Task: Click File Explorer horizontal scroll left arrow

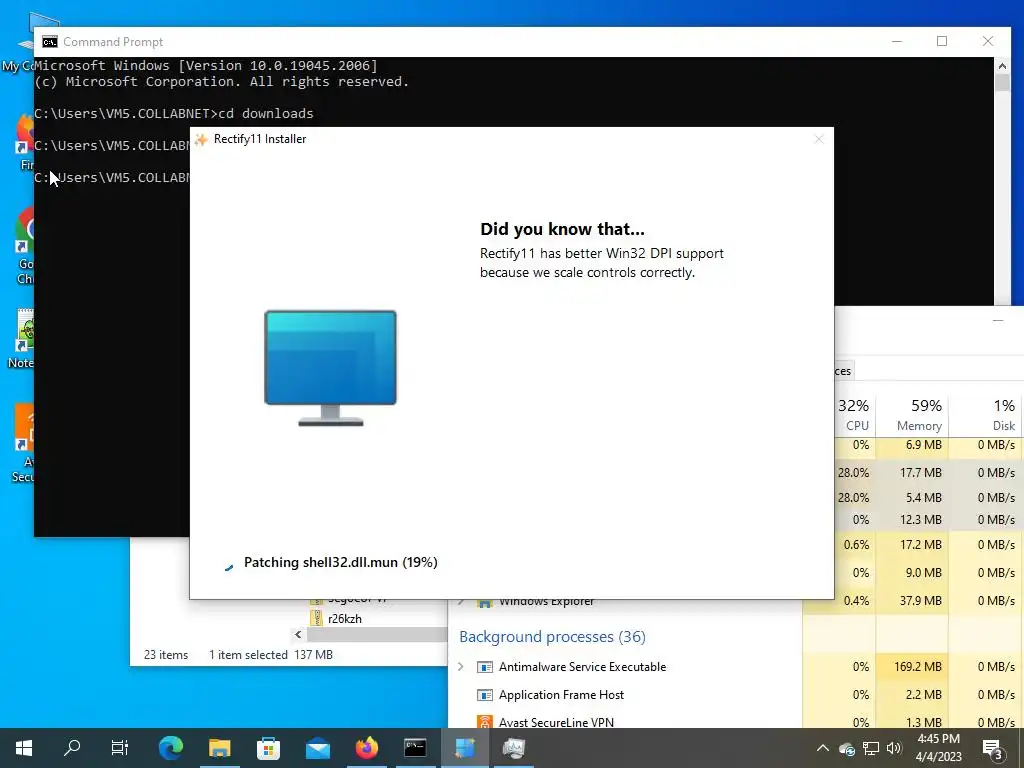Action: [298, 634]
